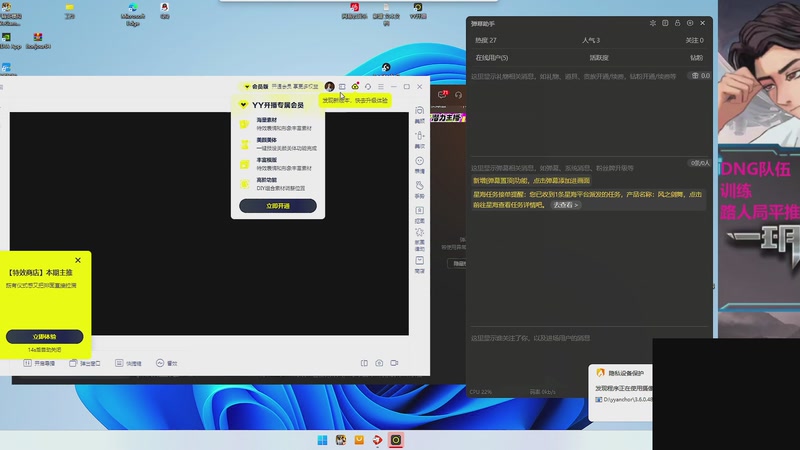Click the orange taskbar app icon
The height and width of the screenshot is (450, 800).
click(x=359, y=440)
